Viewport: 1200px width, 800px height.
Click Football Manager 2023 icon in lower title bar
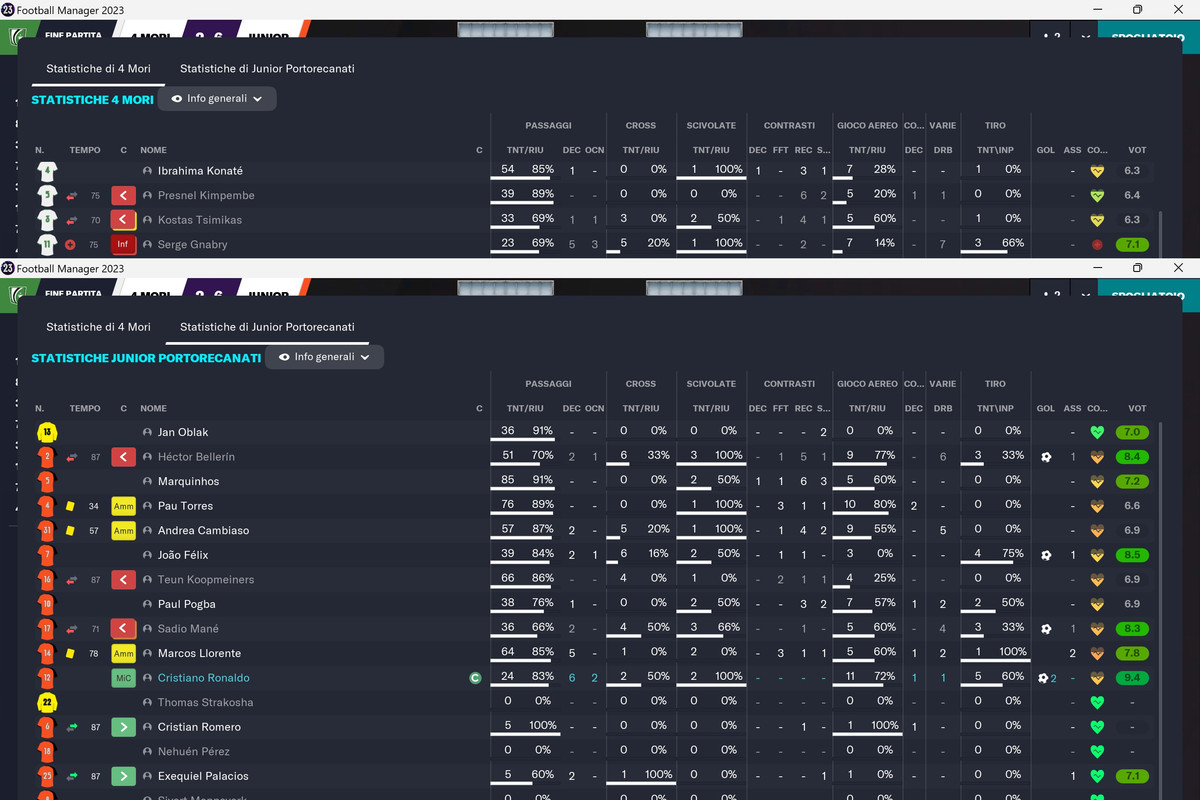point(8,268)
